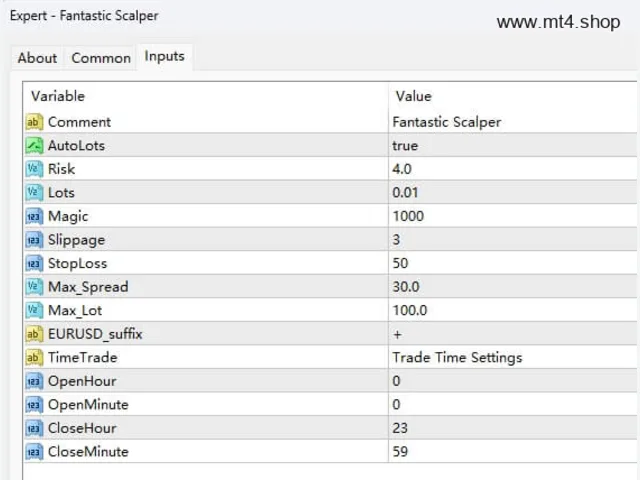Click the integer icon next to Slippage
This screenshot has width=640, height=480.
point(34,240)
